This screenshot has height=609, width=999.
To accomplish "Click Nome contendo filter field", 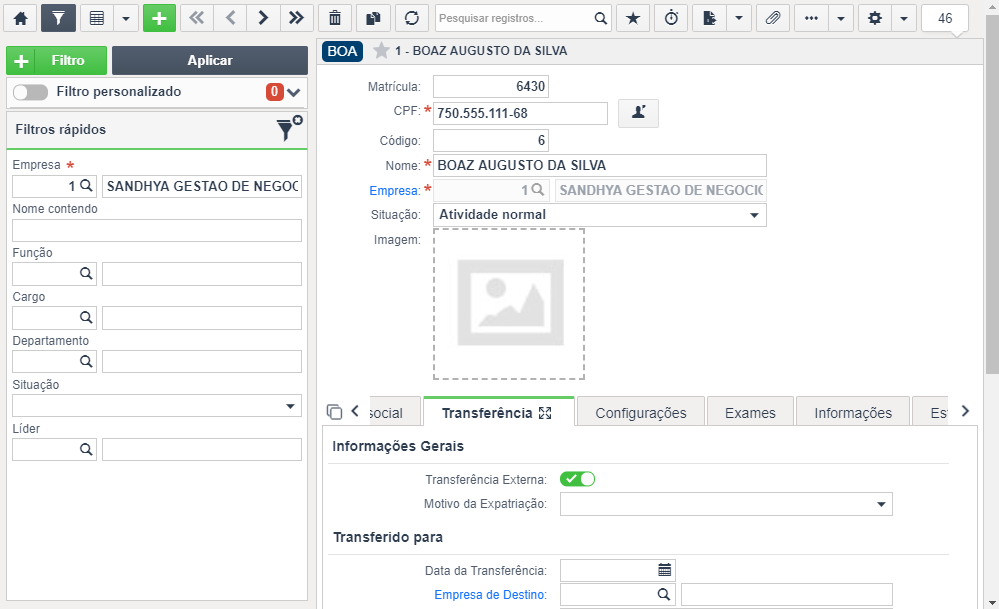I will 157,231.
